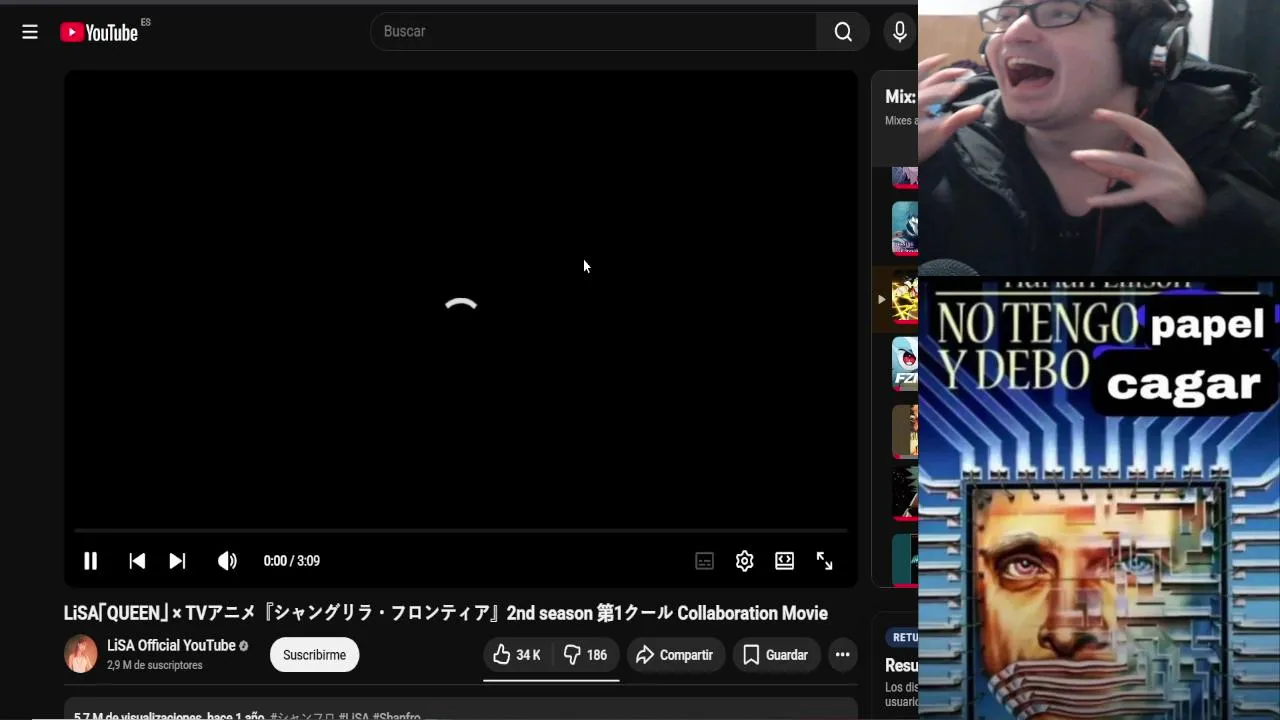Click the Compartir share button

click(675, 655)
